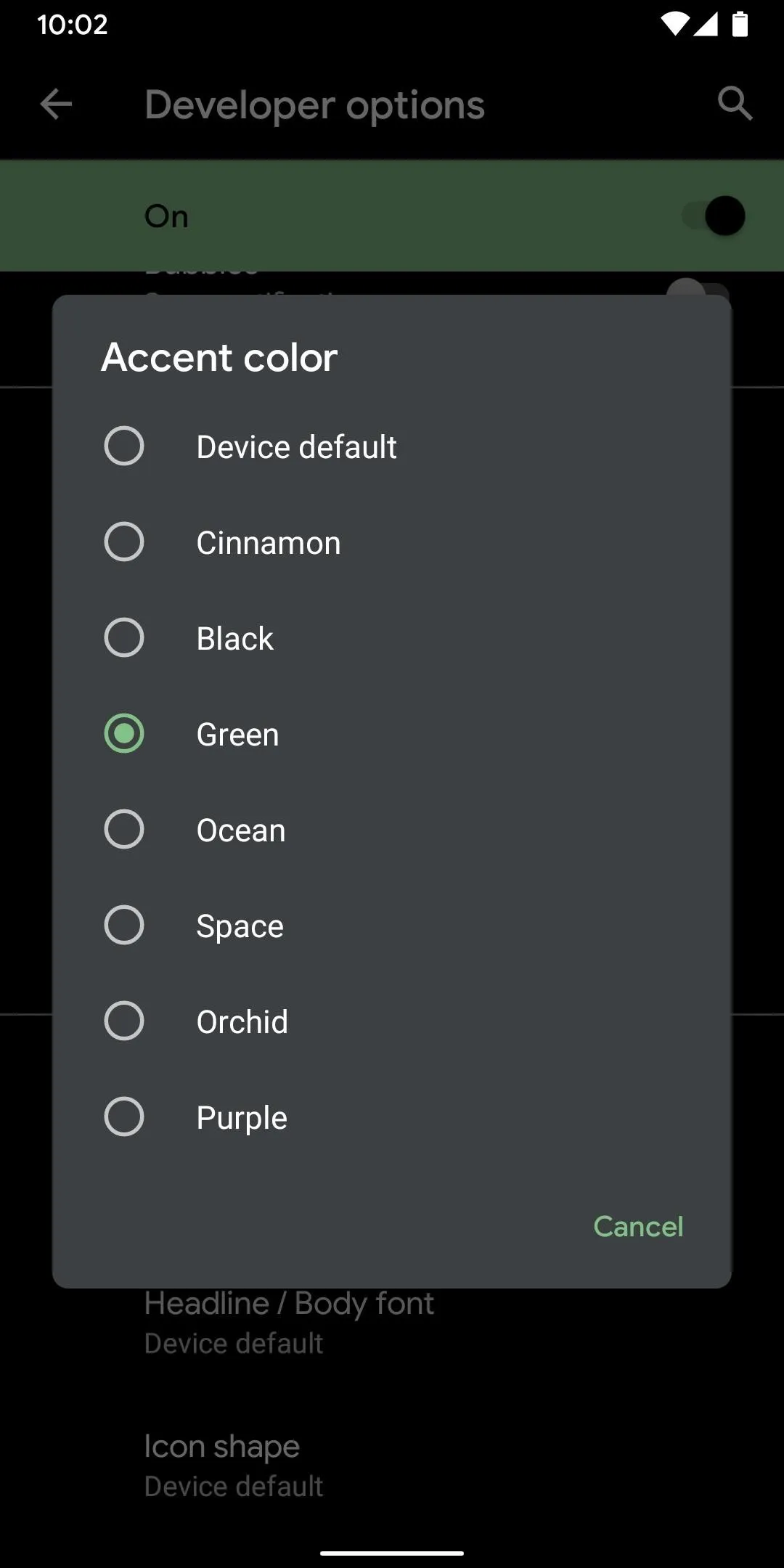Tap the Accent color dialog title
Image resolution: width=784 pixels, height=1568 pixels.
point(219,357)
